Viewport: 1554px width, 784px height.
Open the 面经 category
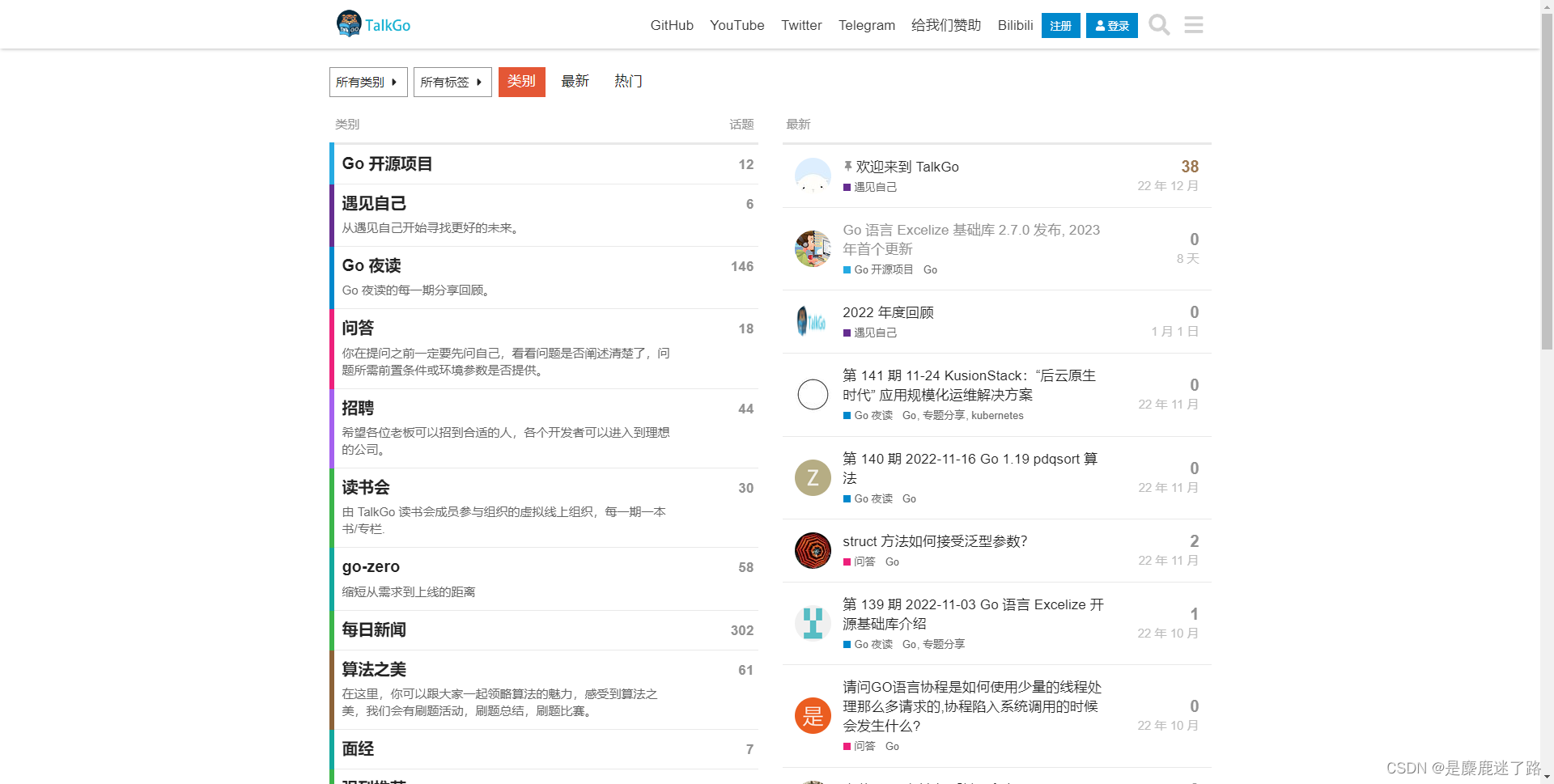pos(358,749)
